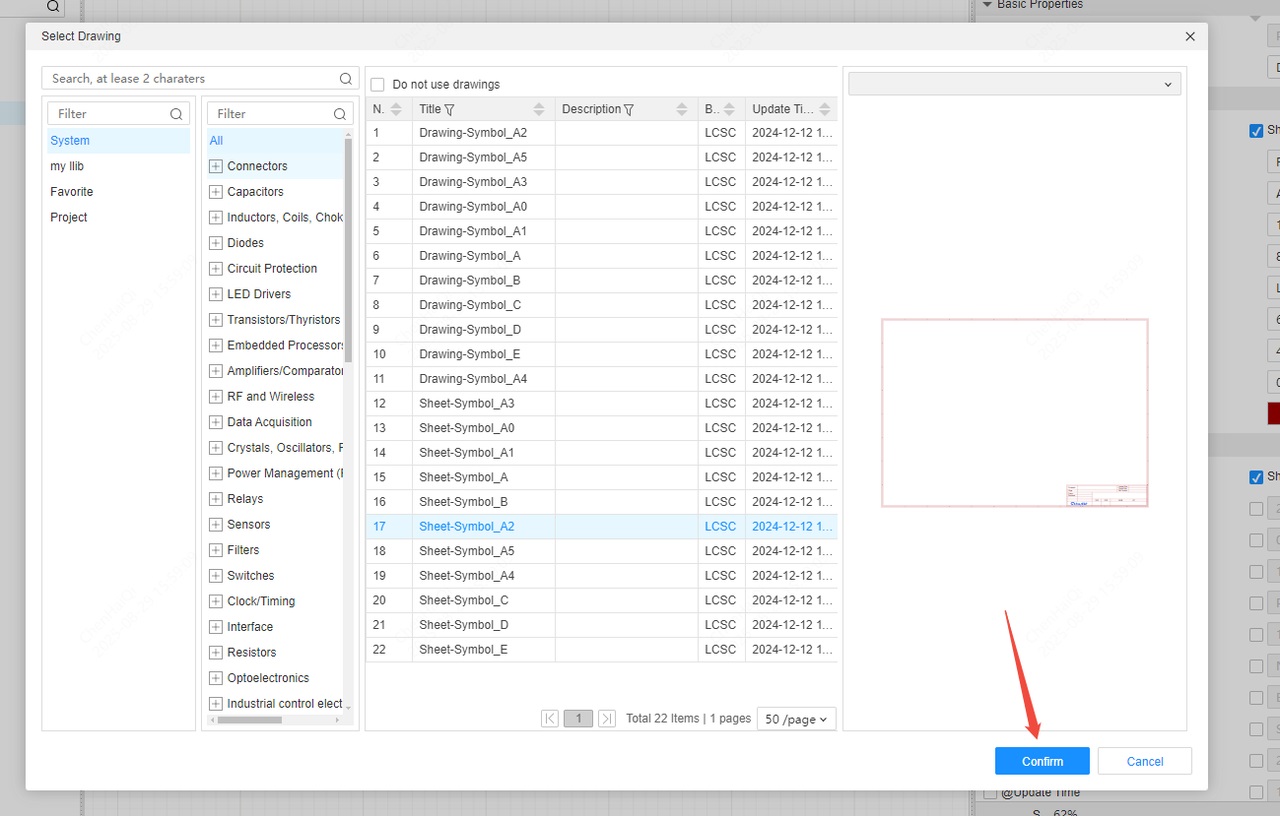
Task: Click the last page navigation icon
Action: pyautogui.click(x=606, y=719)
